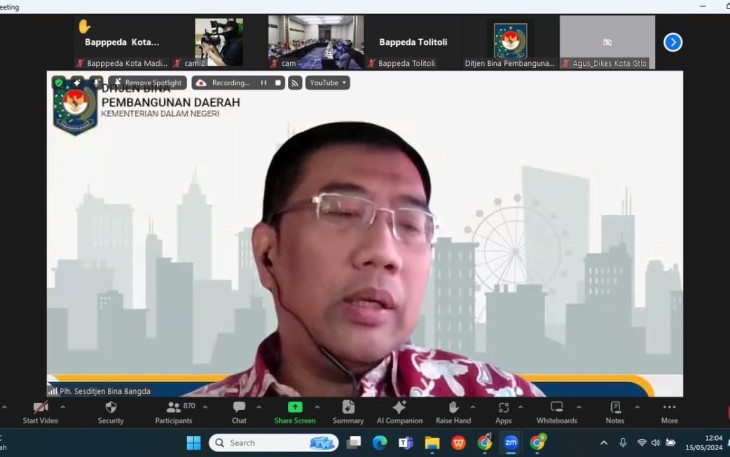The width and height of the screenshot is (730, 457).
Task: Select the Bappeda Tolitoli participant tile
Action: 413,42
